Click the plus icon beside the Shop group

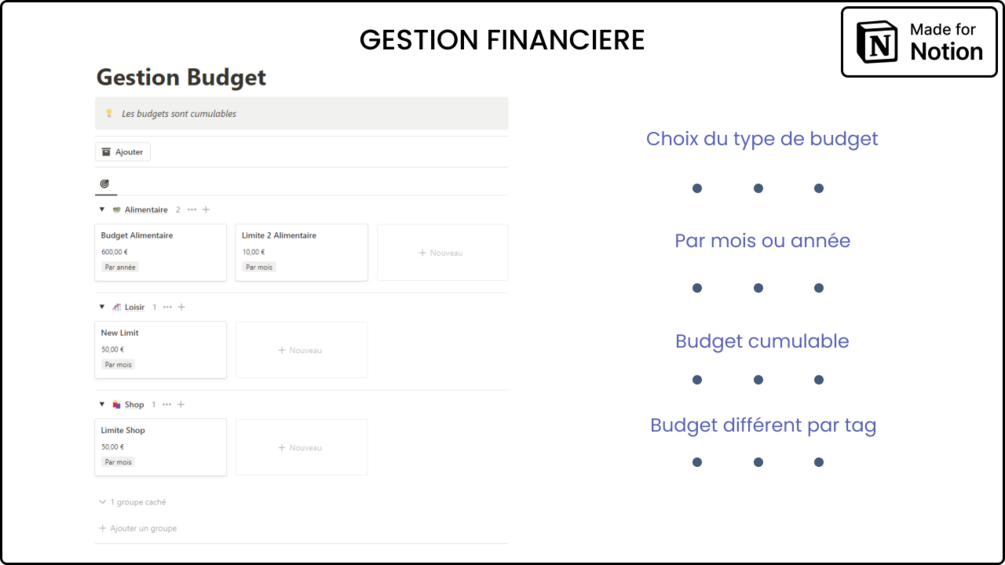[x=181, y=405]
